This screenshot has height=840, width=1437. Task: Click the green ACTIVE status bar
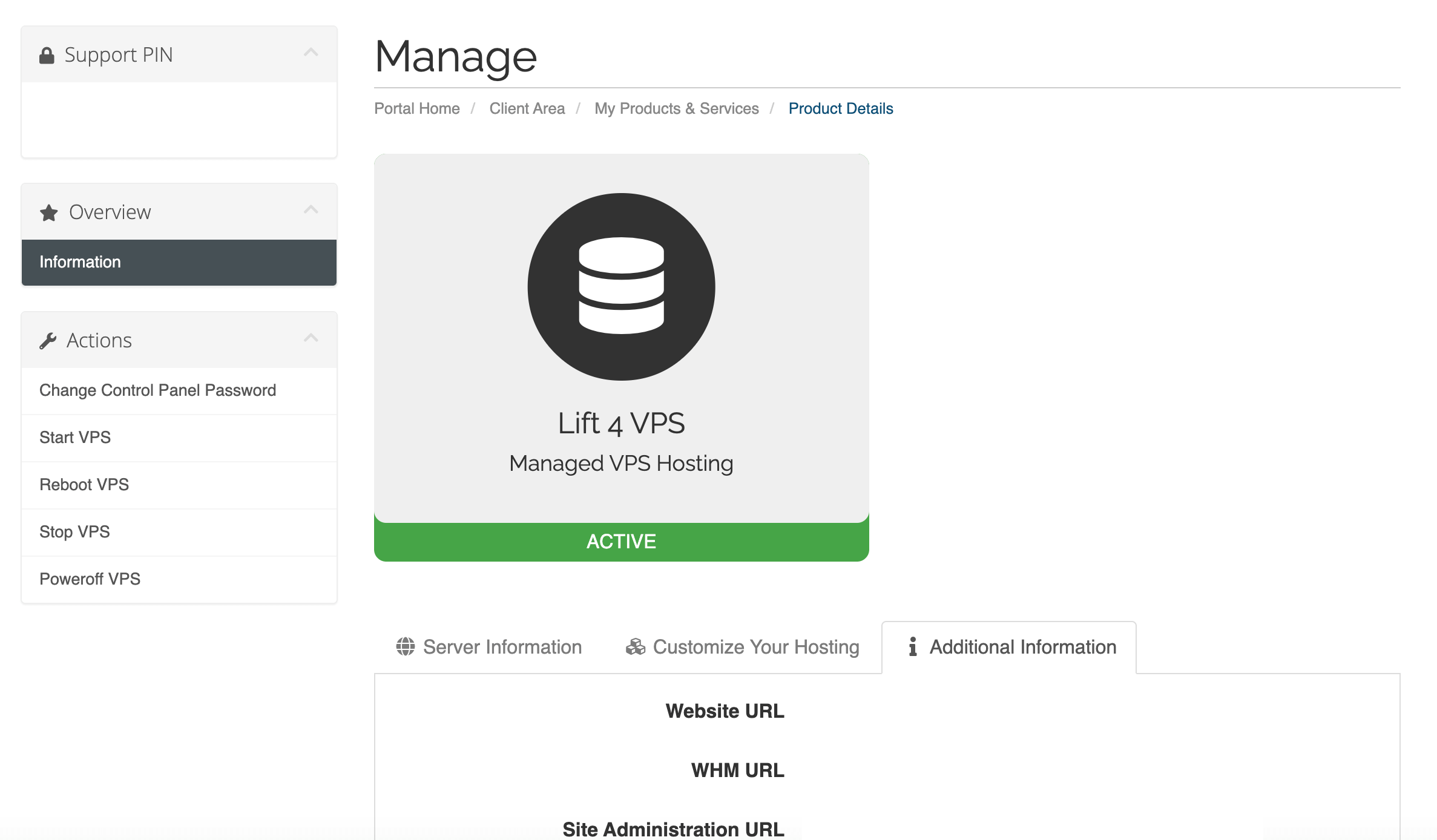[x=621, y=541]
